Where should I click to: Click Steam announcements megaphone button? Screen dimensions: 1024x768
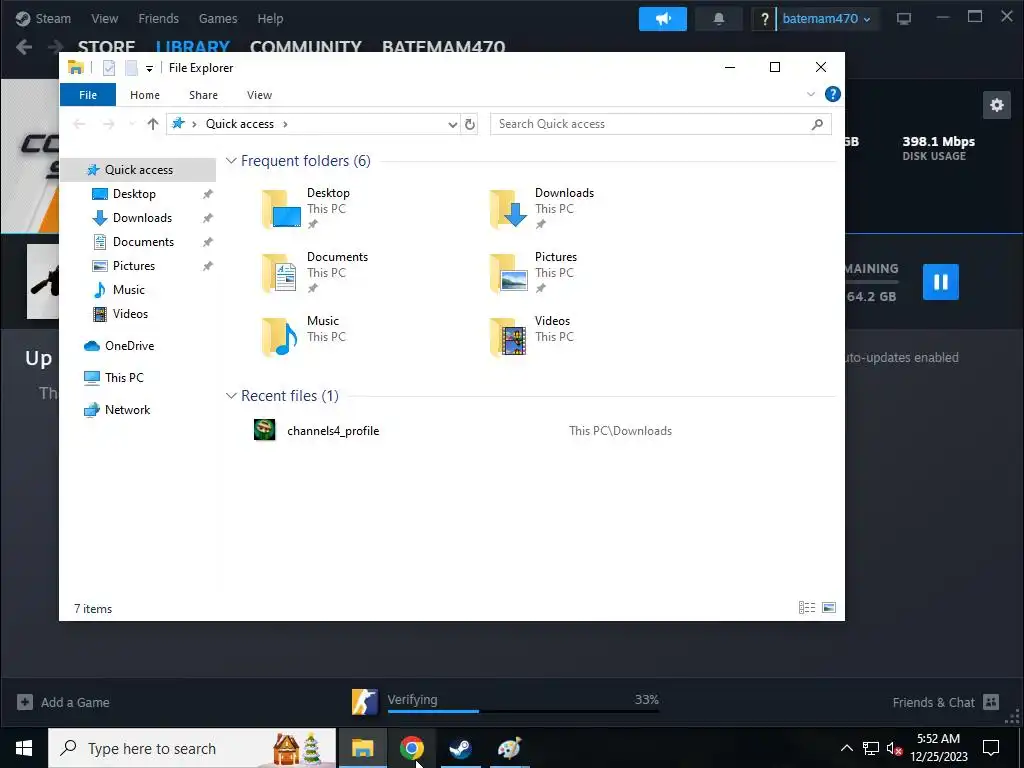[x=663, y=19]
